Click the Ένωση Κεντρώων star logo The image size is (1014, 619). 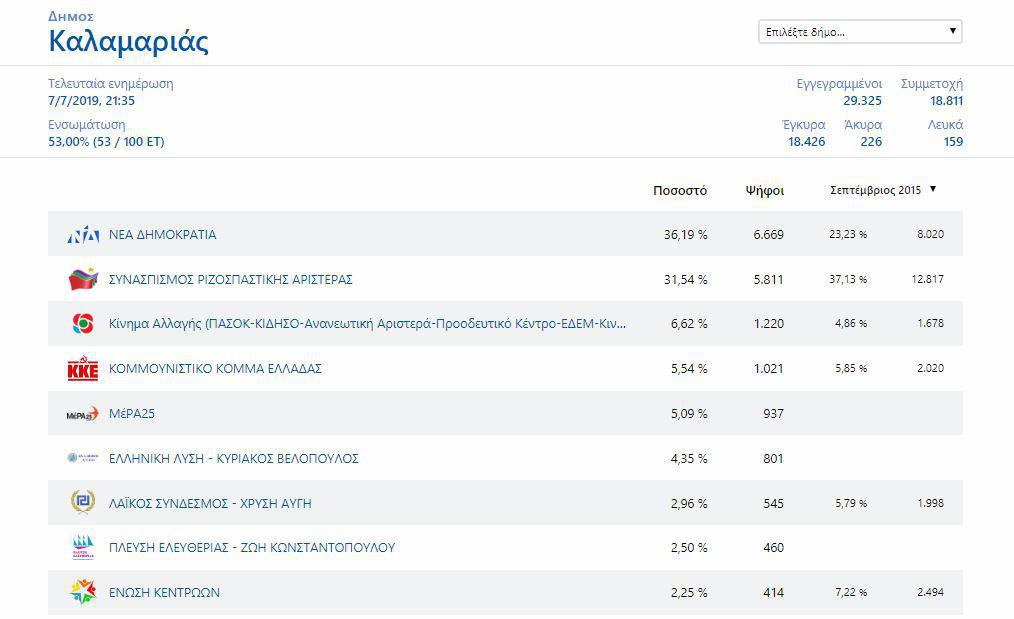click(83, 592)
